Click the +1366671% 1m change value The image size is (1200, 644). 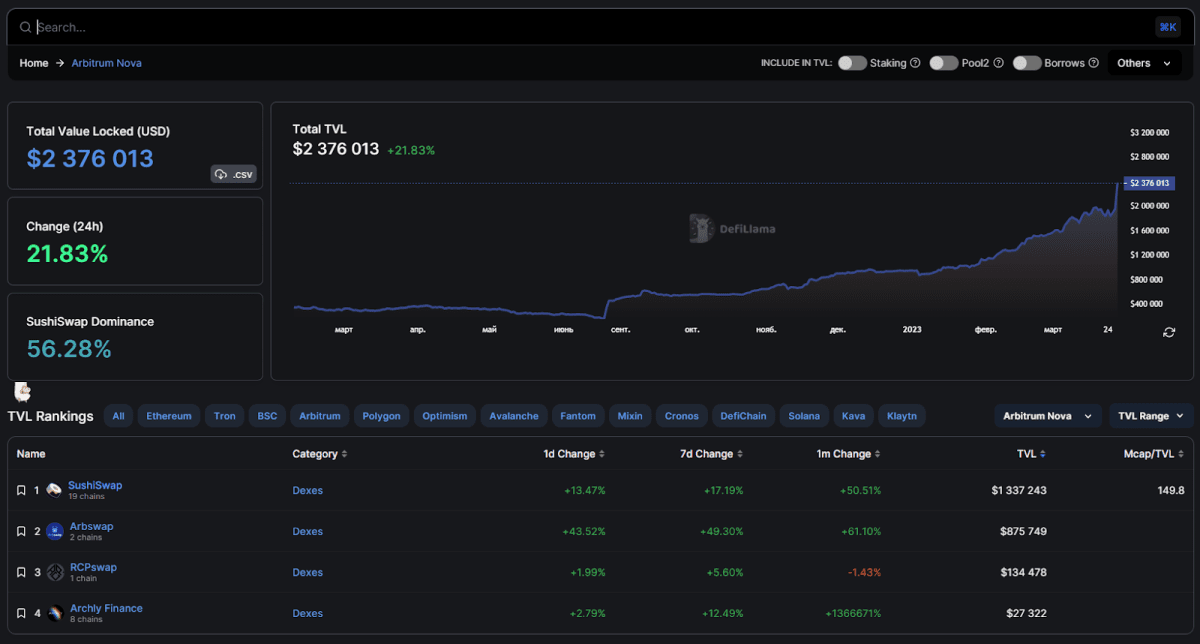click(853, 613)
